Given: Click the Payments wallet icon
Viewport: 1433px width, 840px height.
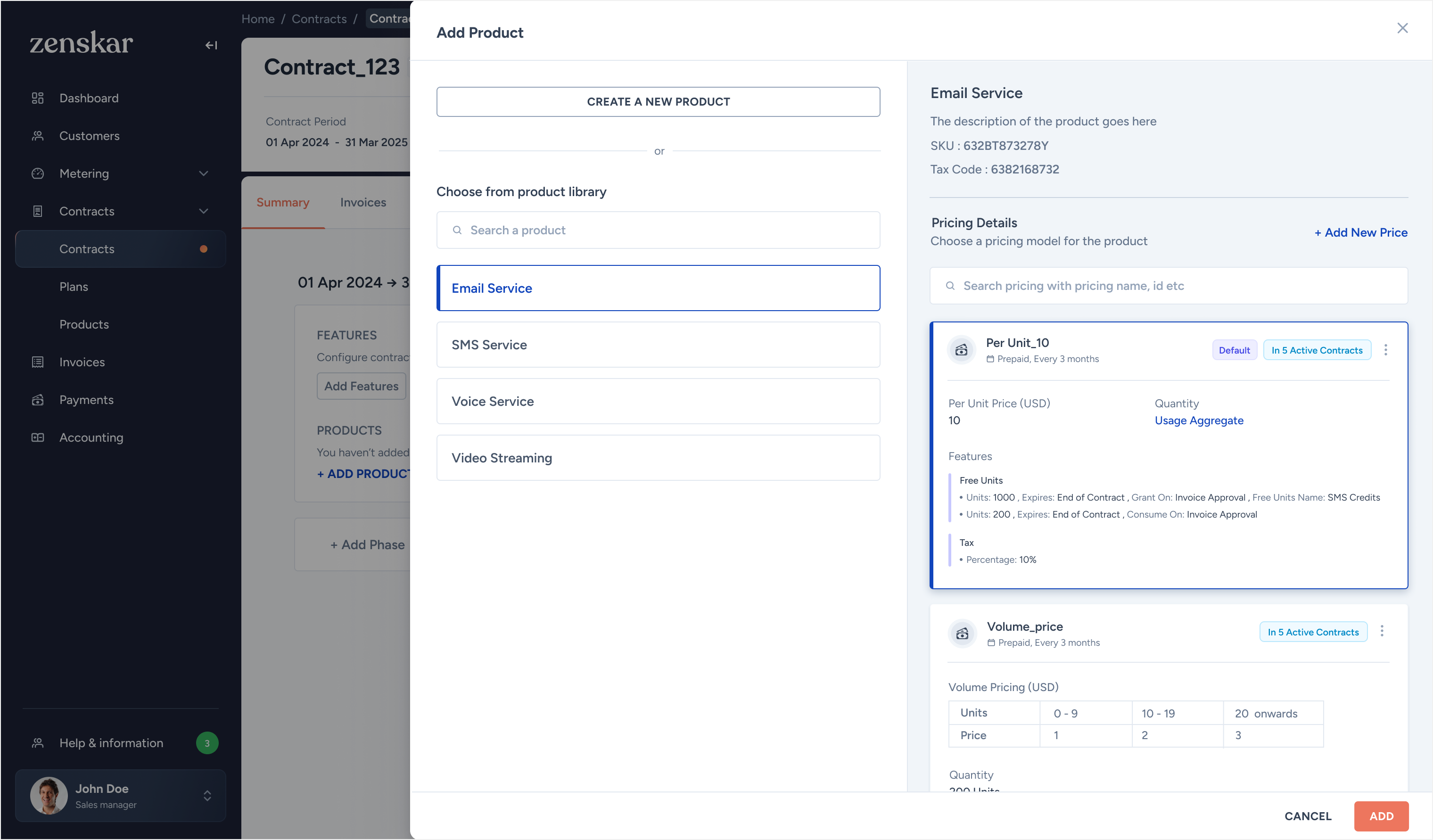Looking at the screenshot, I should pos(38,400).
